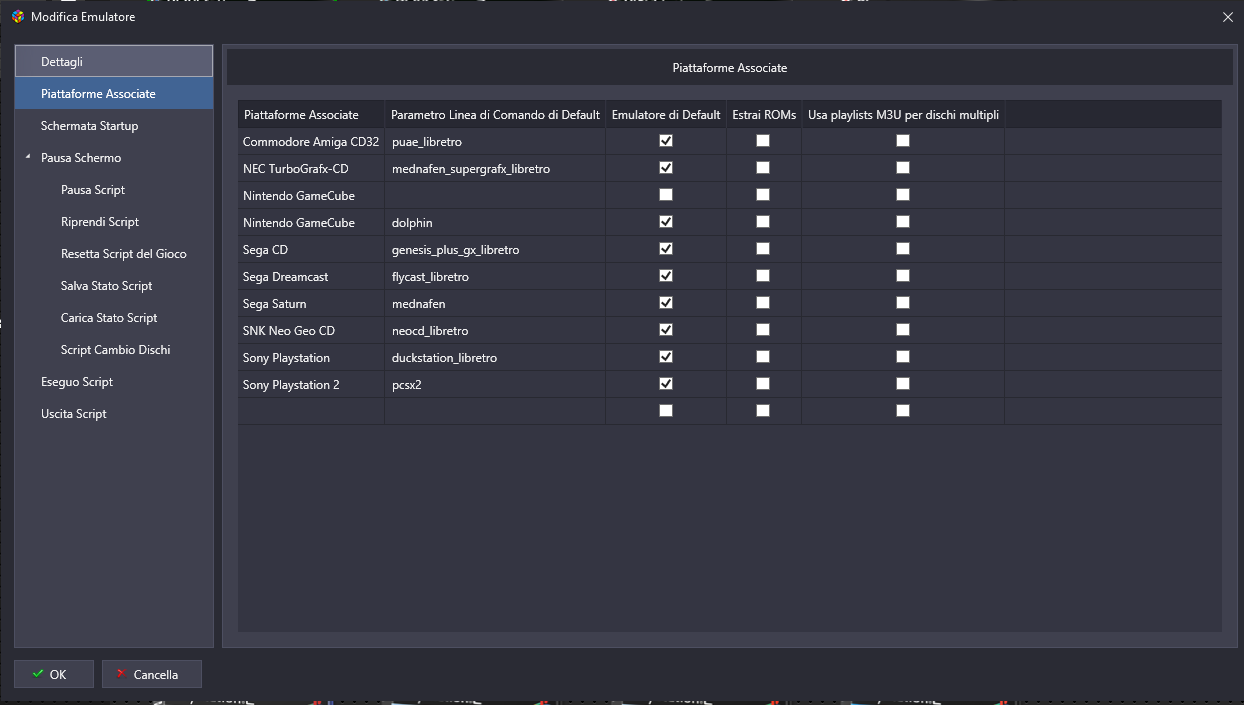Confirm with the OK button
Image resolution: width=1244 pixels, height=705 pixels.
54,674
